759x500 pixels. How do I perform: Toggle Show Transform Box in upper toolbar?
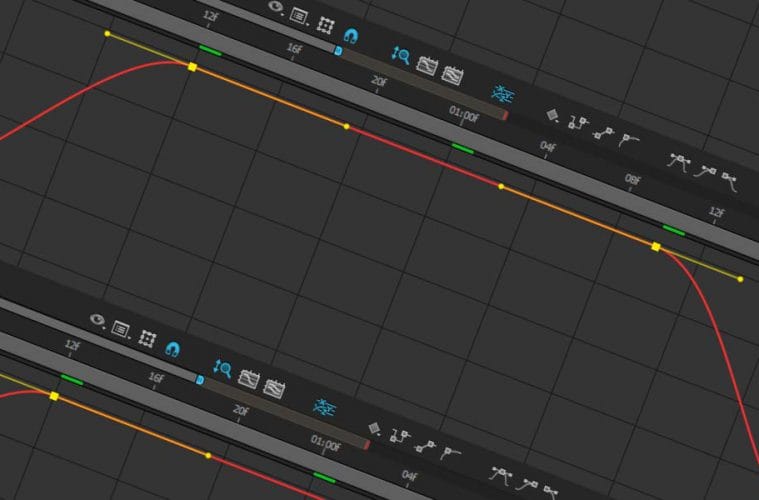tap(324, 24)
